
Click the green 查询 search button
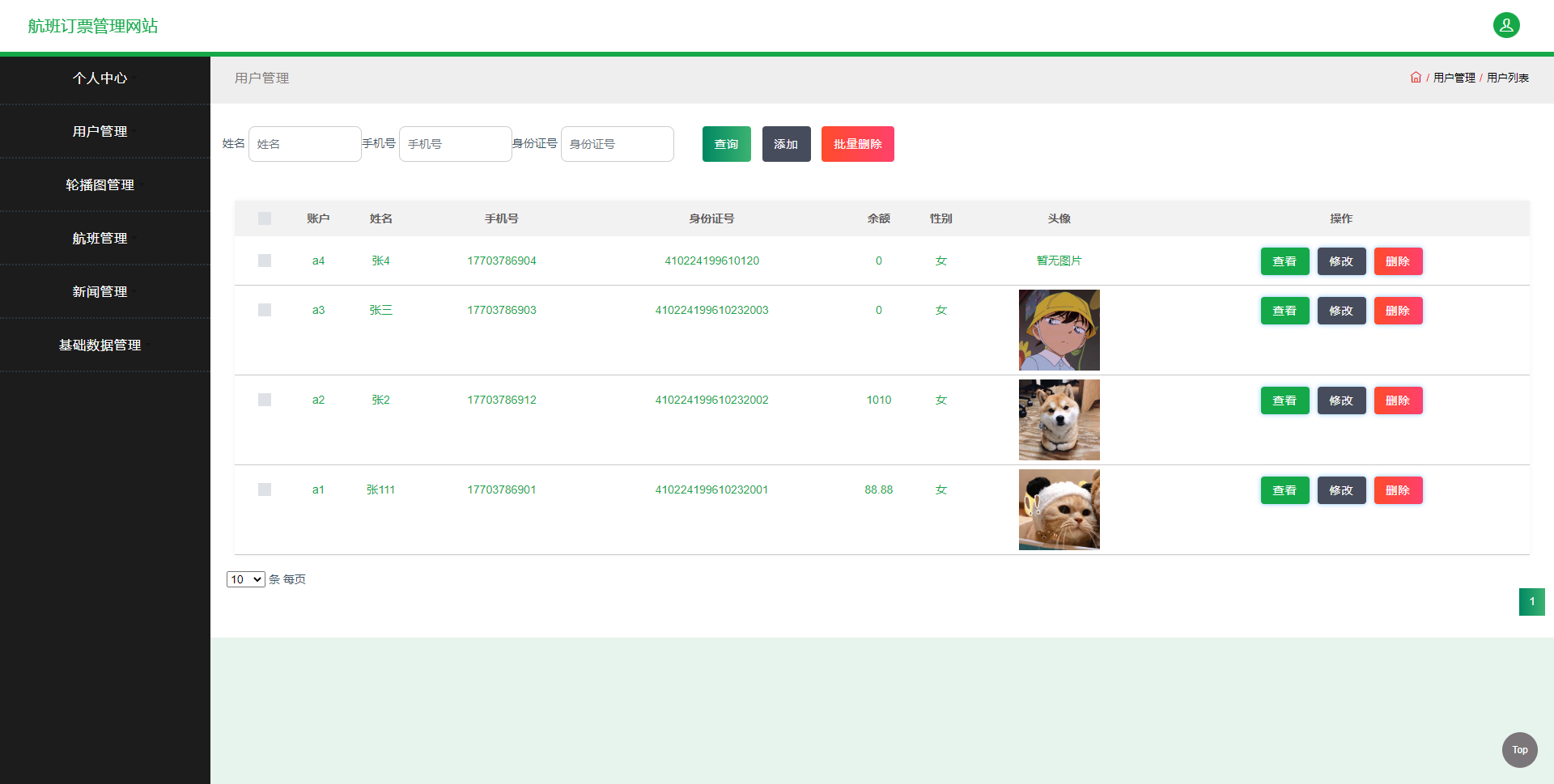pyautogui.click(x=726, y=143)
